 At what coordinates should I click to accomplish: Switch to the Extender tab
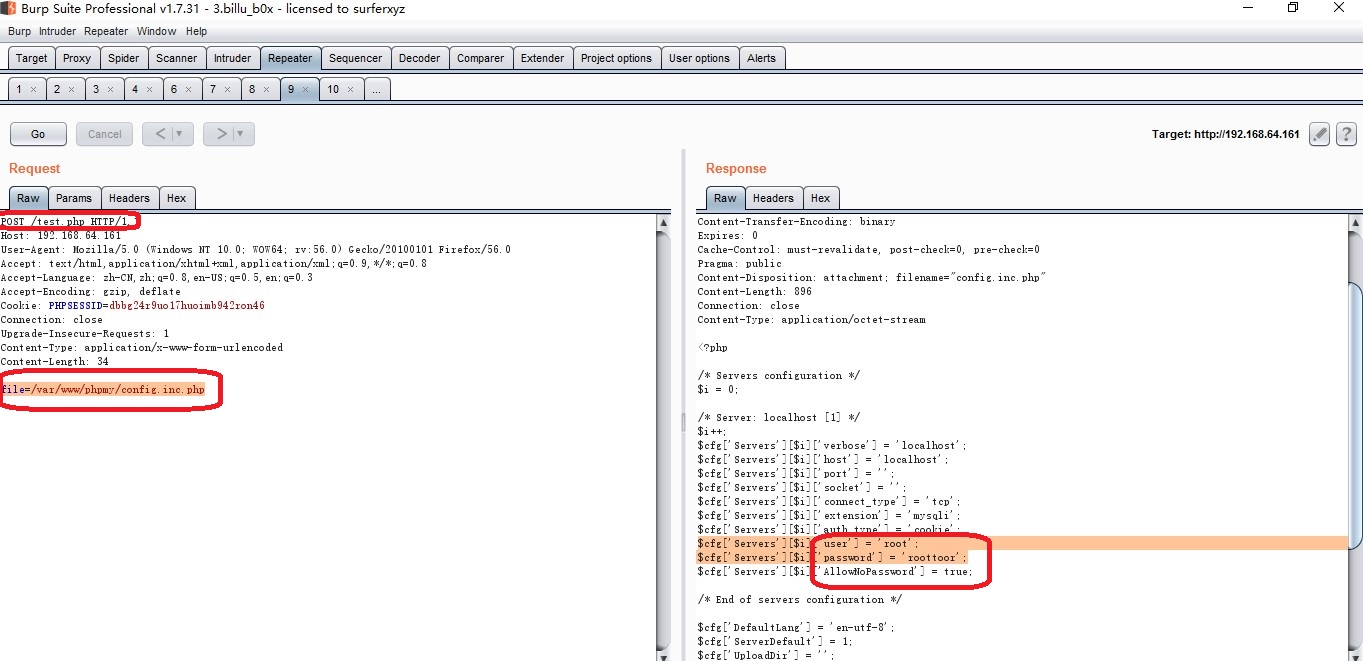pyautogui.click(x=542, y=58)
